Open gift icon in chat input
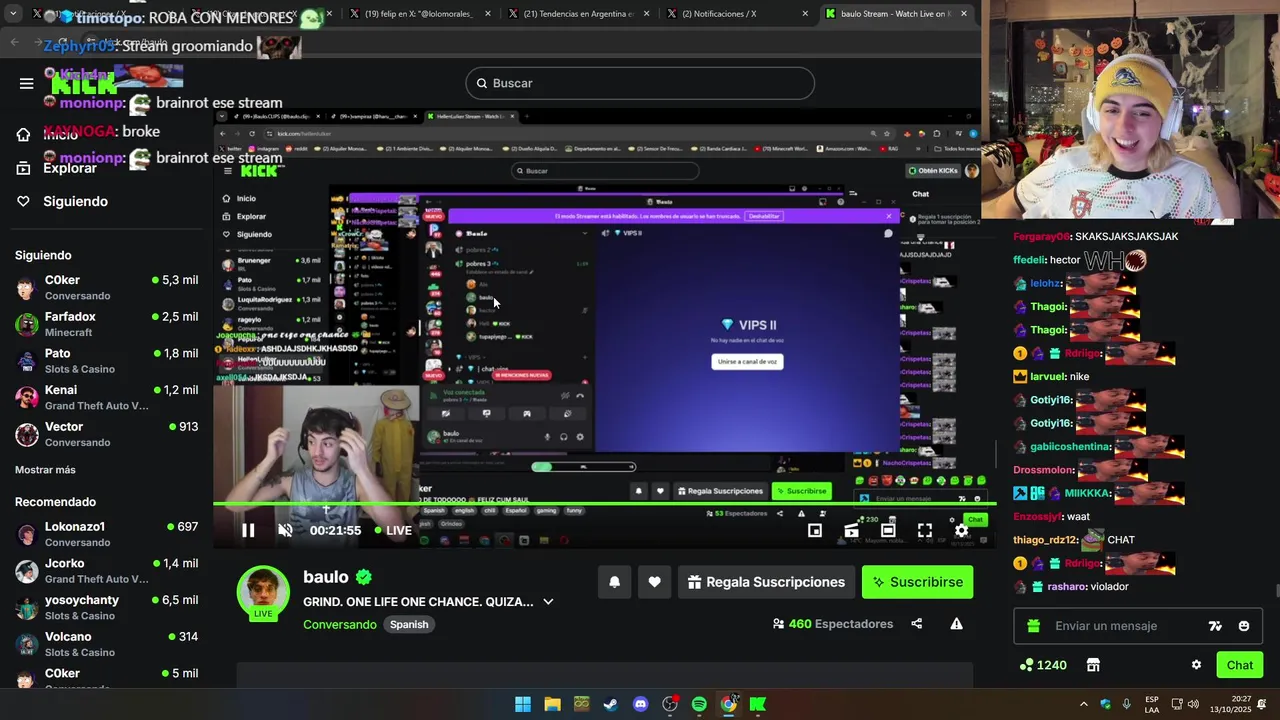The width and height of the screenshot is (1280, 720). click(1033, 626)
